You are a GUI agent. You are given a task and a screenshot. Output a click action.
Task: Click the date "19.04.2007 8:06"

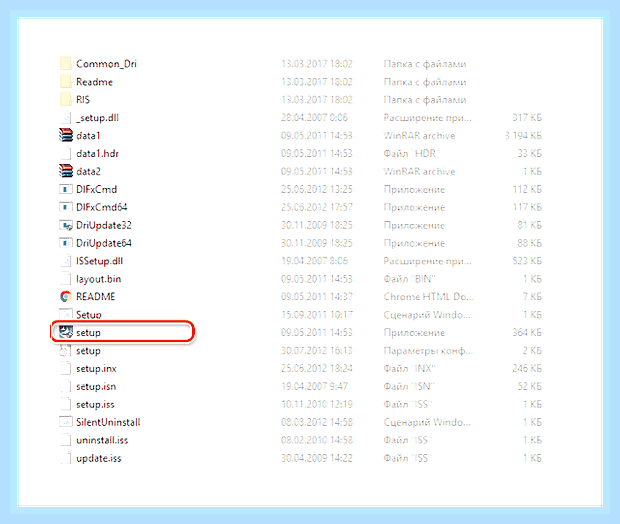(x=314, y=261)
